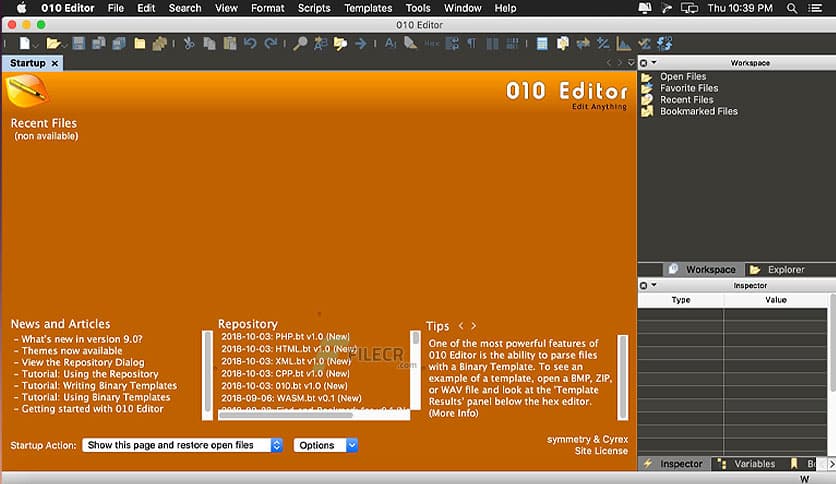Click the More Info tip link
Viewport: 836px width, 484px height.
click(x=453, y=413)
